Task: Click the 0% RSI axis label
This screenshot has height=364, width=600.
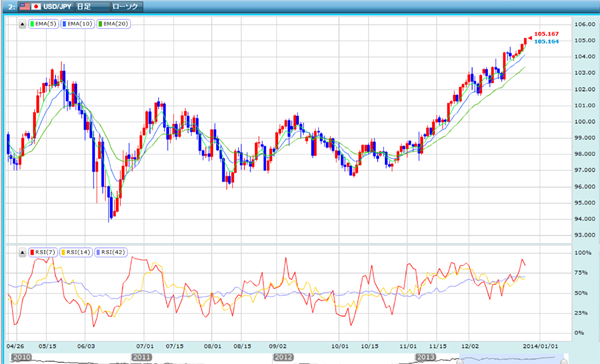Action: click(x=579, y=333)
